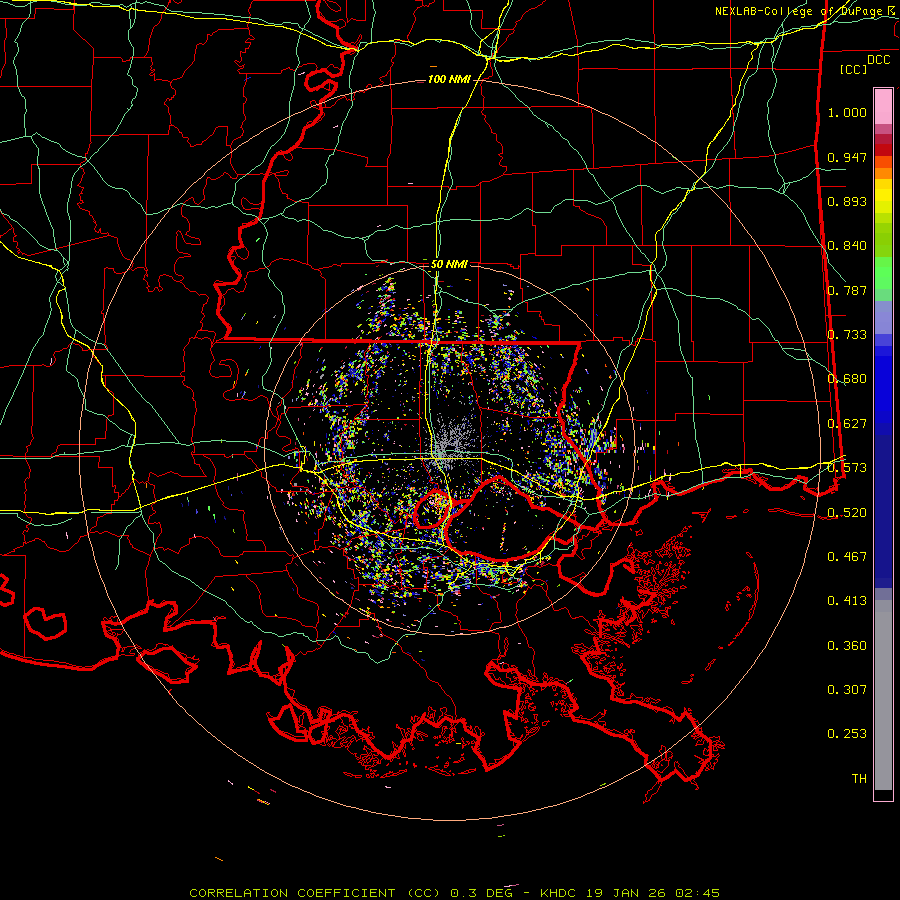Click the 0.680 scale value
Screen dimensions: 900x900
[x=847, y=378]
